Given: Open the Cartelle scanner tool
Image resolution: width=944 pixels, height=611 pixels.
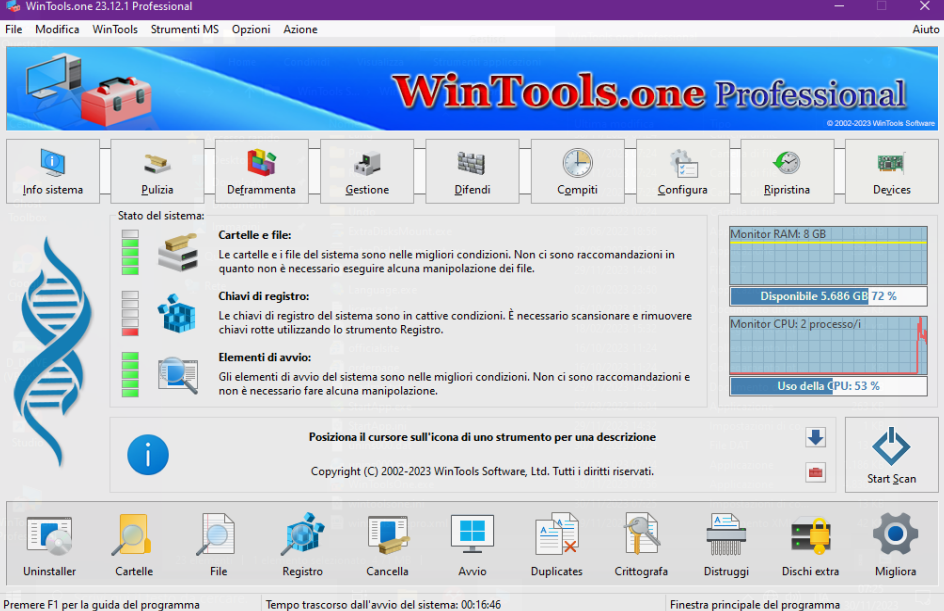Looking at the screenshot, I should pyautogui.click(x=134, y=544).
